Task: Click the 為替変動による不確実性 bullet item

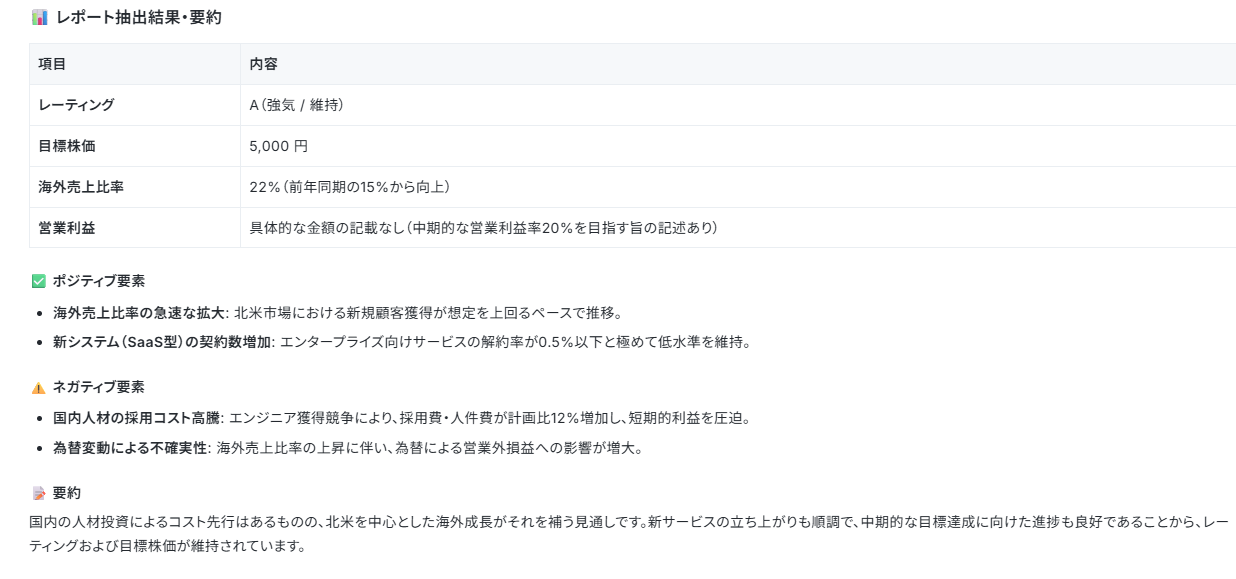Action: tap(347, 447)
